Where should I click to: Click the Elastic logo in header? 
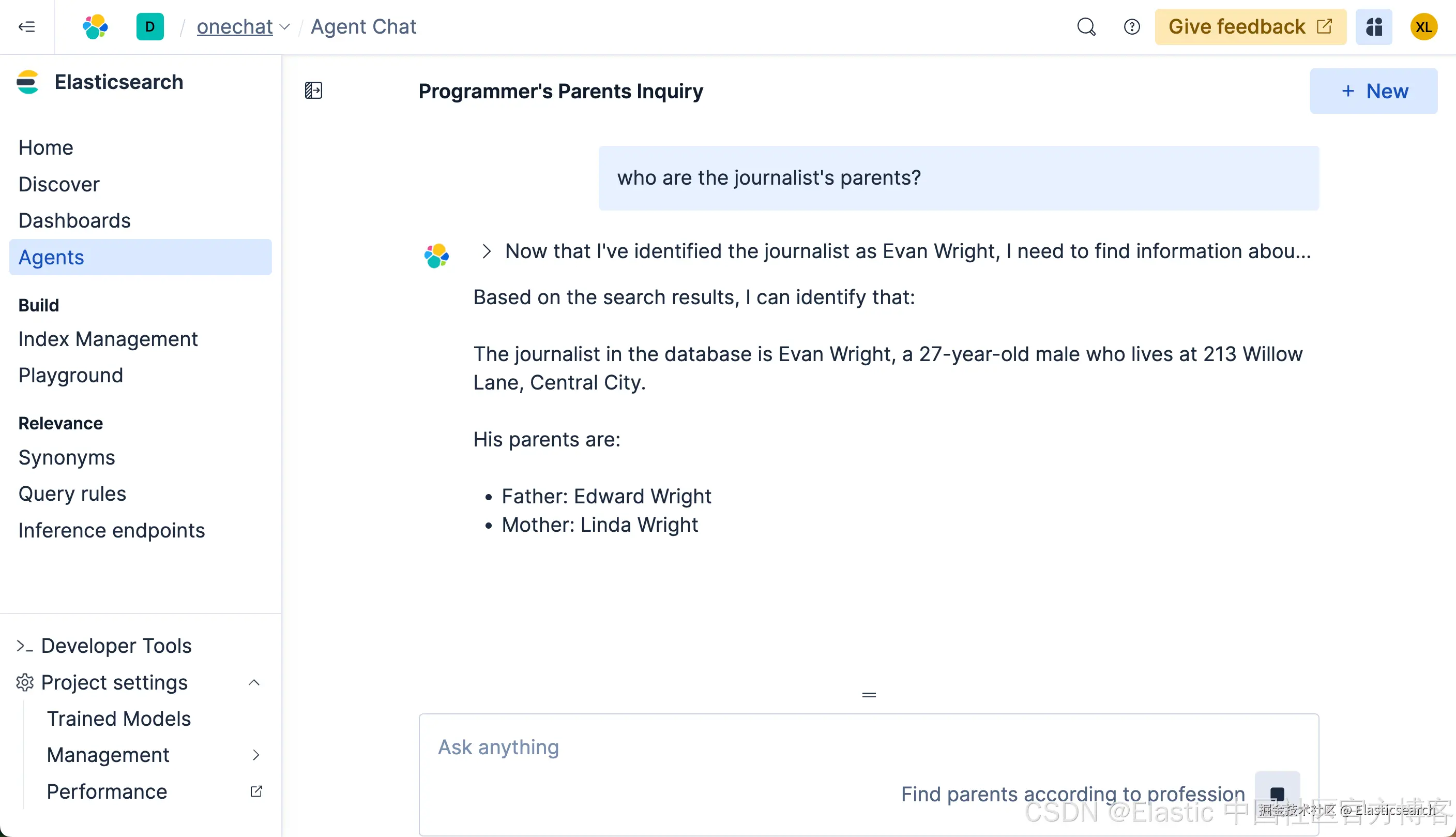(x=95, y=26)
